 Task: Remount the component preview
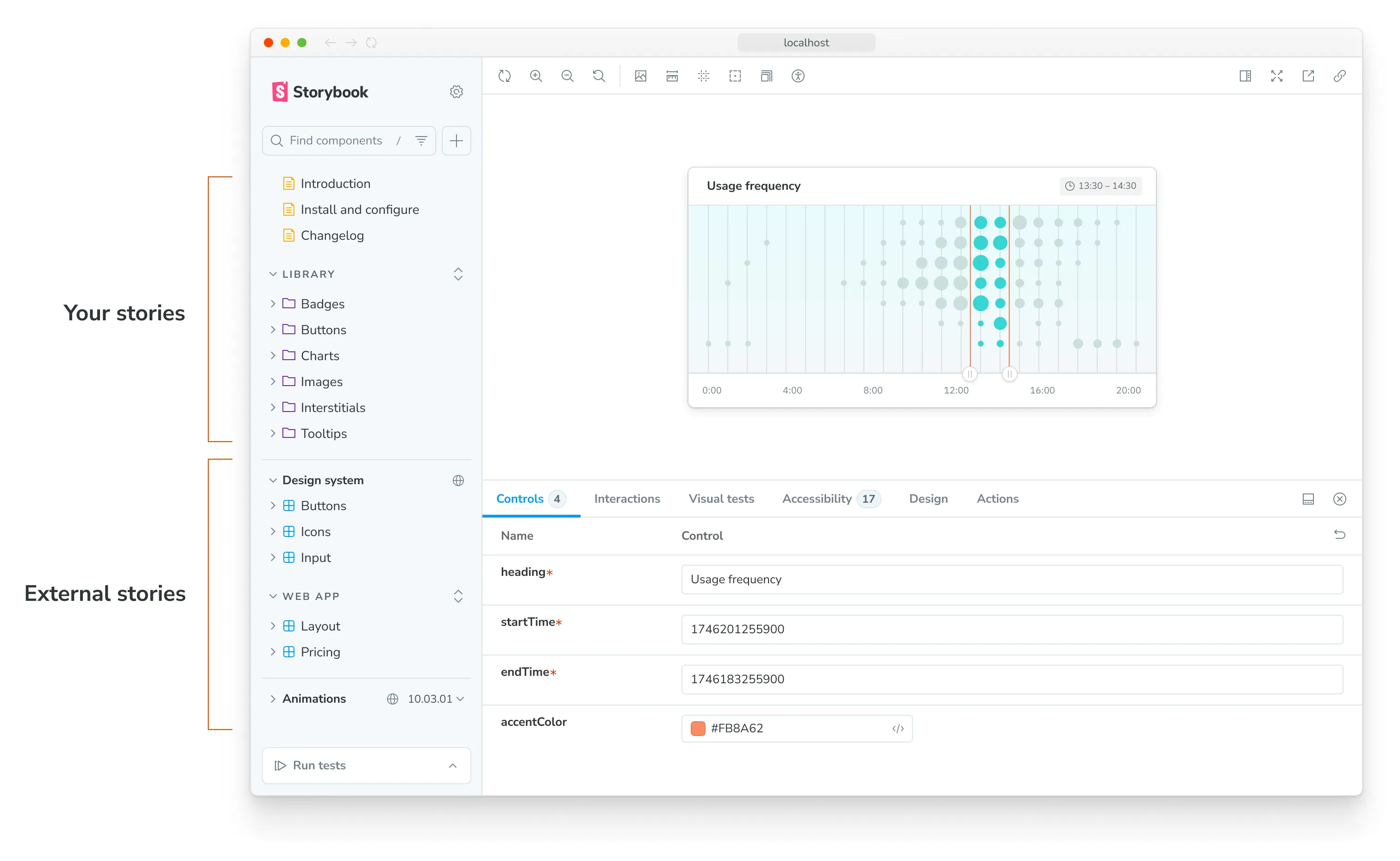505,76
